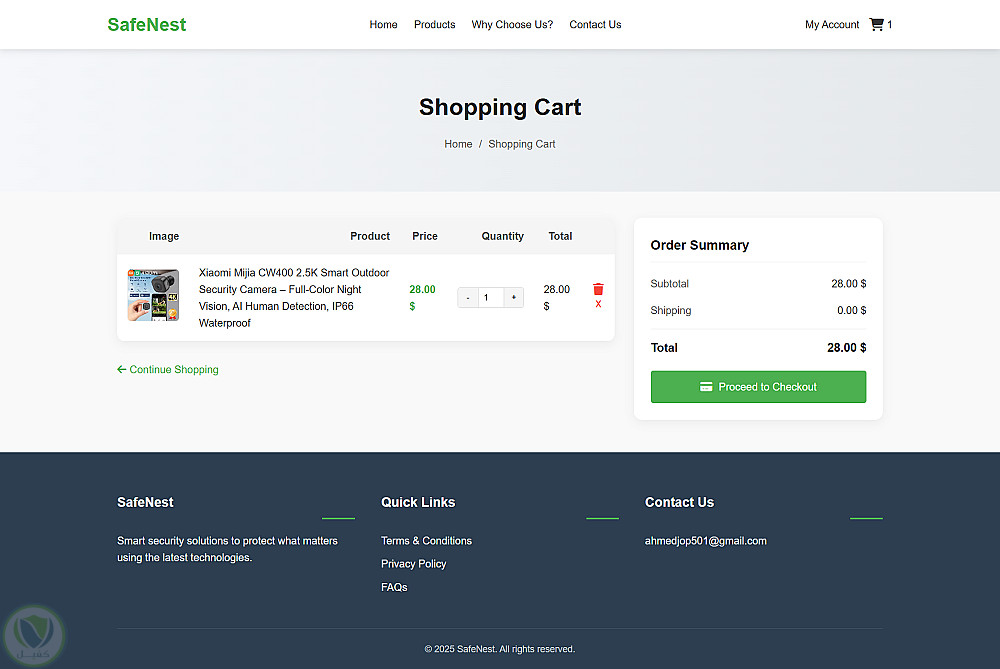Click the SafeNest logo in header
This screenshot has width=1000, height=669.
[x=147, y=25]
